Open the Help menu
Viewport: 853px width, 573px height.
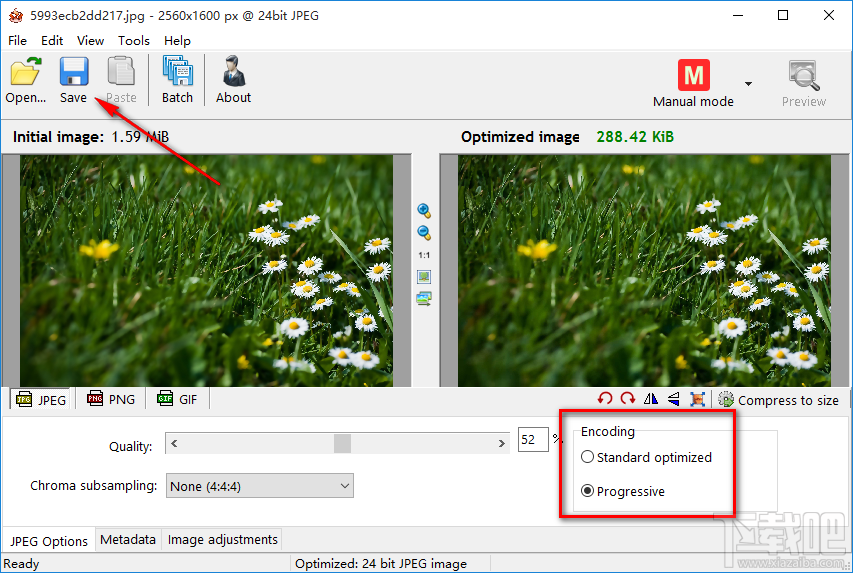tap(177, 41)
